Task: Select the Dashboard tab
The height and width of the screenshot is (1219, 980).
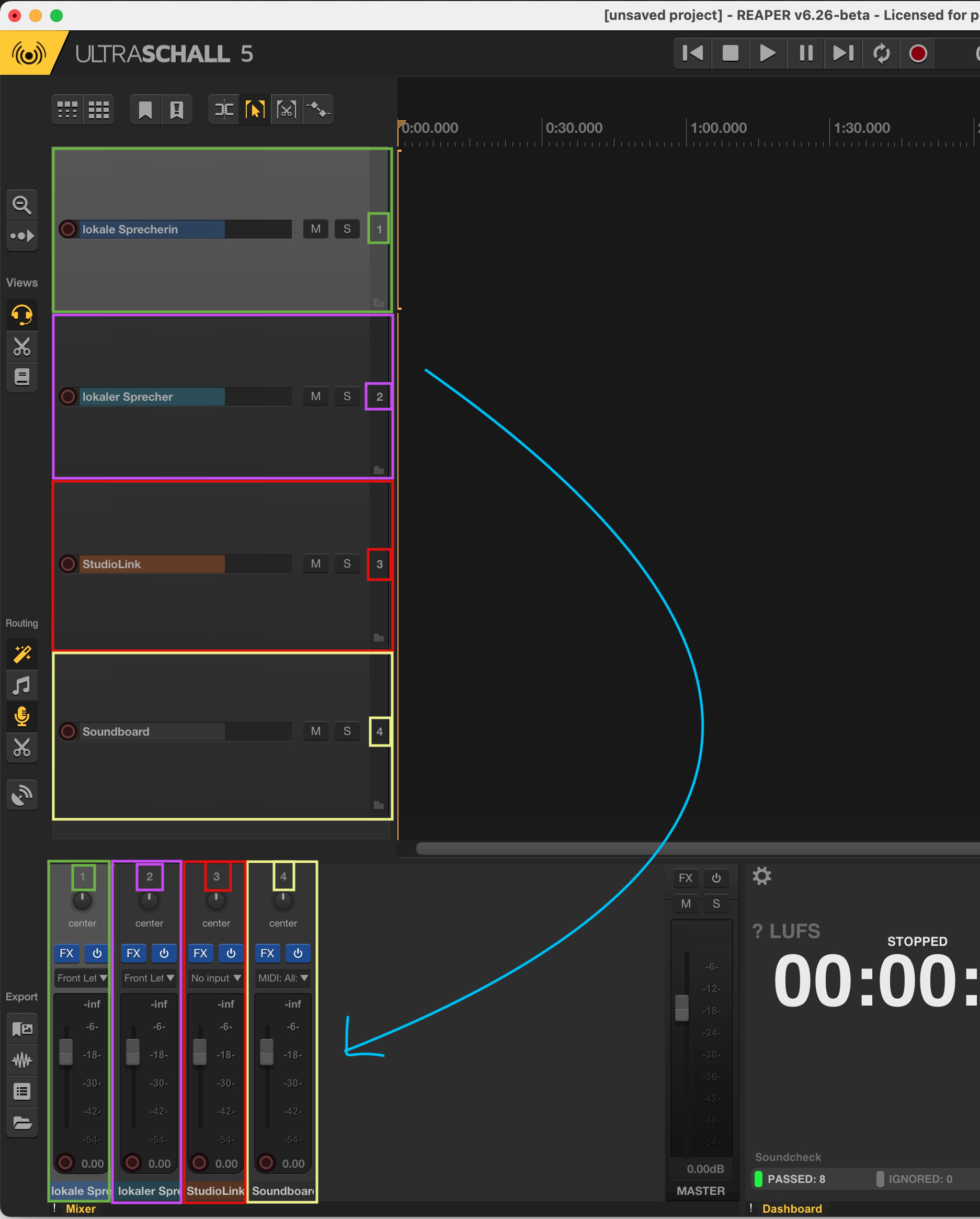Action: tap(792, 1209)
